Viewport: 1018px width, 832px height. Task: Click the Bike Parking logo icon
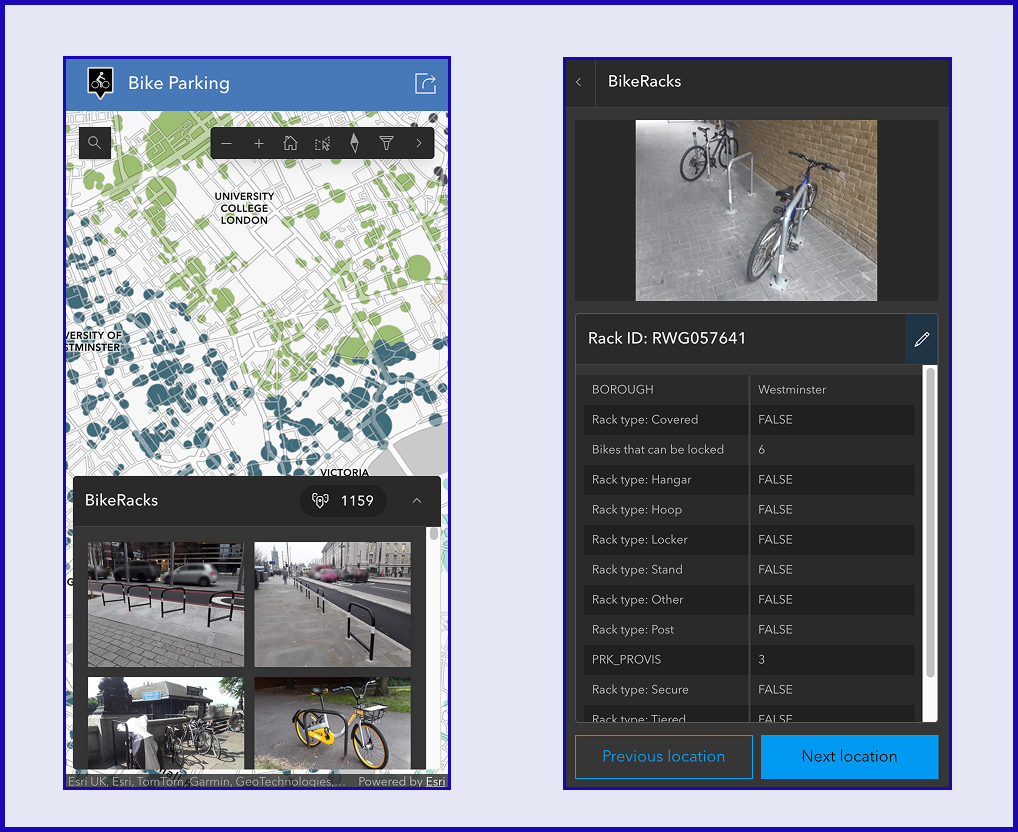click(x=100, y=83)
